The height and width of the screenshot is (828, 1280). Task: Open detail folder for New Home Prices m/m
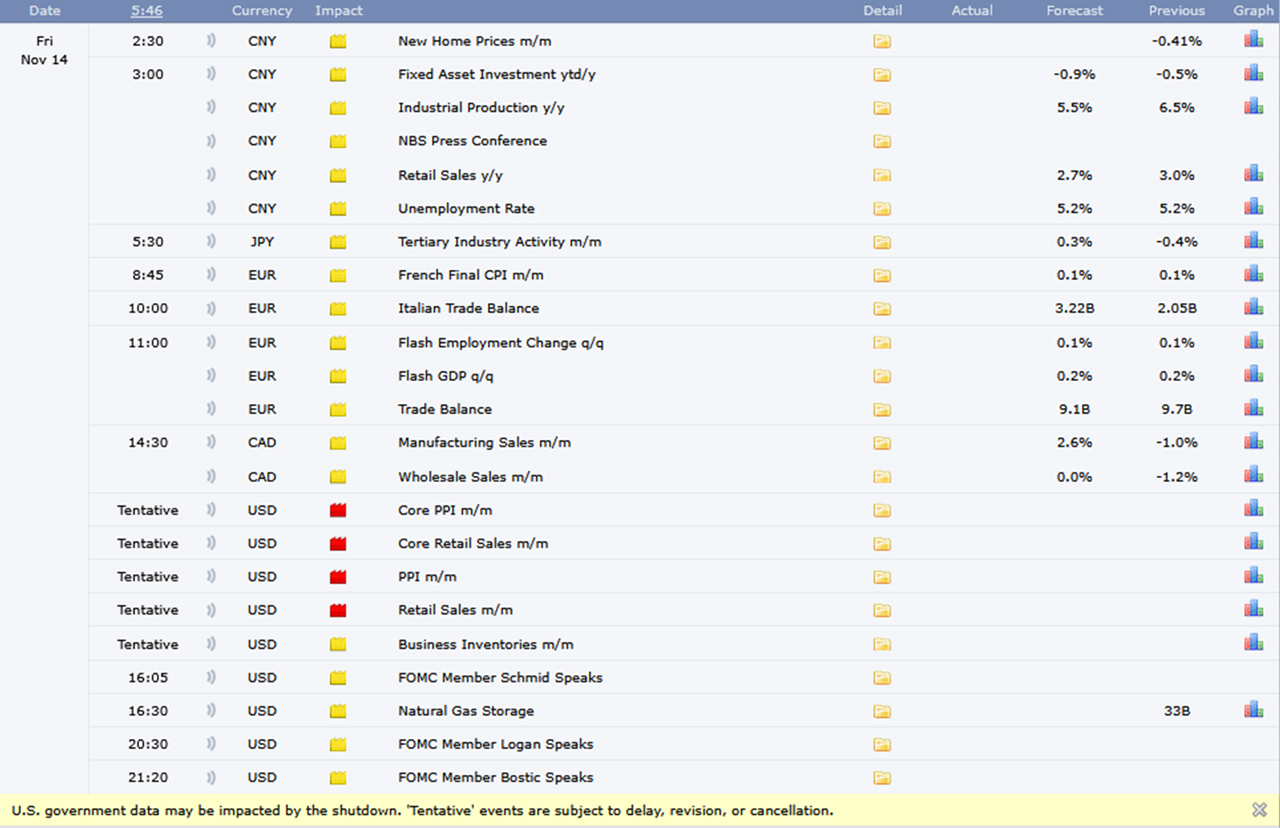pyautogui.click(x=881, y=41)
